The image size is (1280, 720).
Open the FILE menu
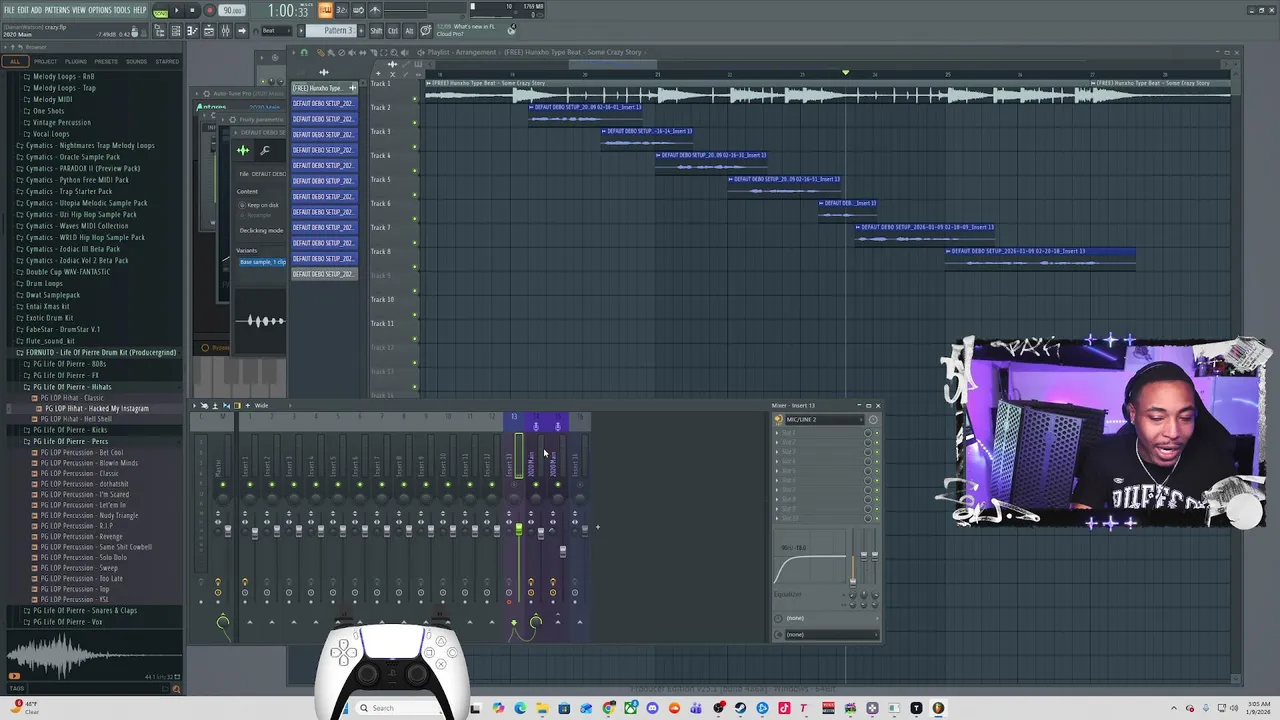click(9, 10)
